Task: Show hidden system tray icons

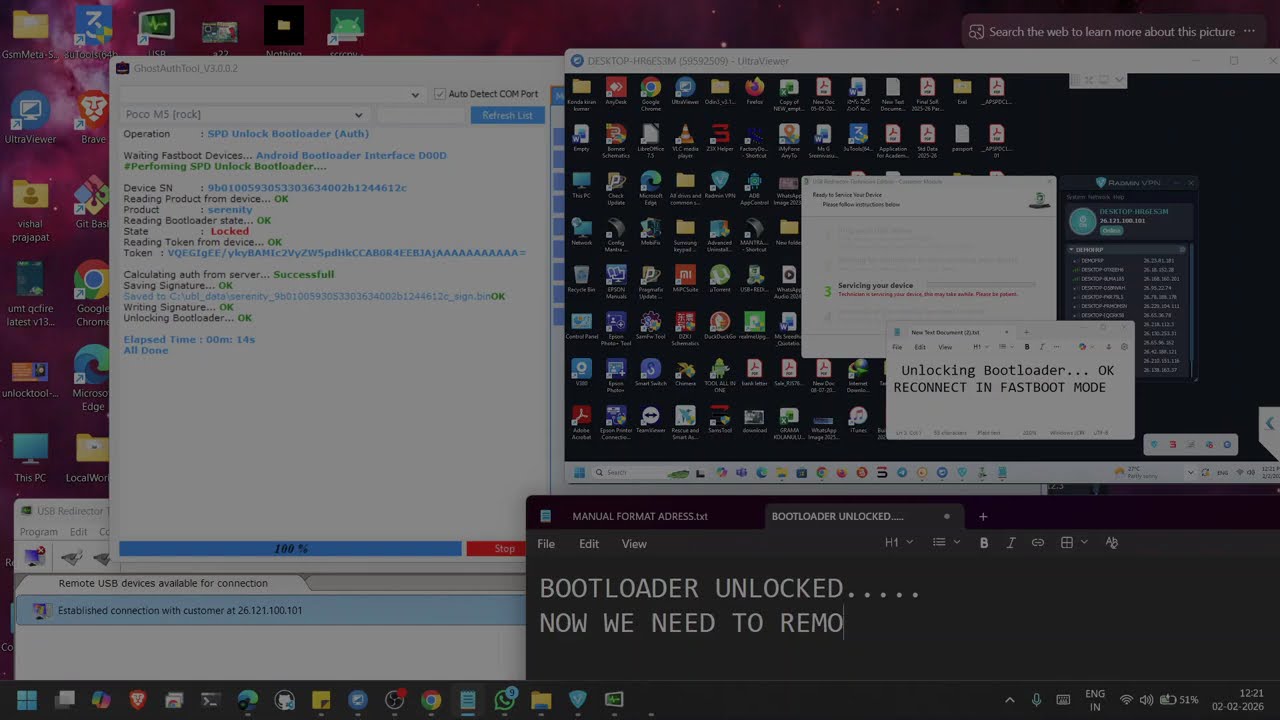Action: coord(1009,700)
